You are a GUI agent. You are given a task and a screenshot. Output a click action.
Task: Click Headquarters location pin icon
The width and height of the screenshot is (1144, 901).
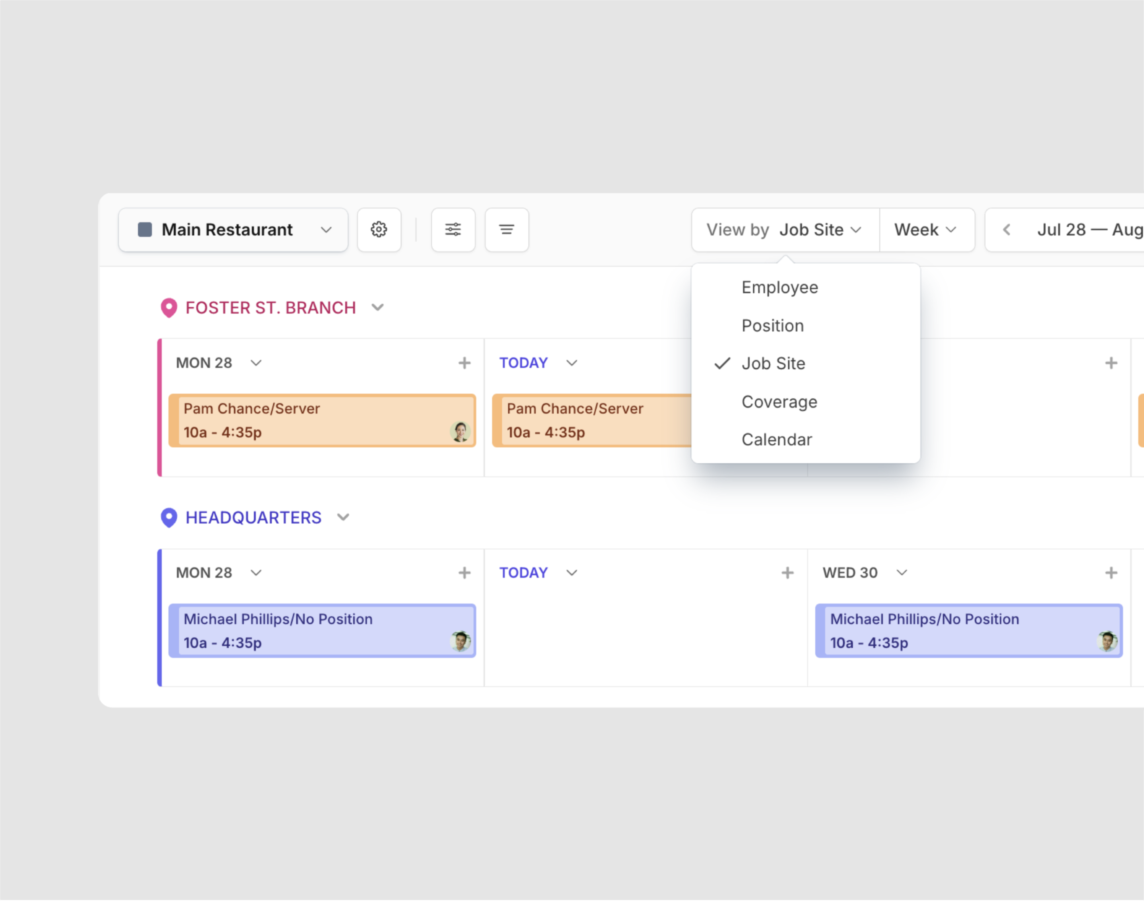click(169, 517)
